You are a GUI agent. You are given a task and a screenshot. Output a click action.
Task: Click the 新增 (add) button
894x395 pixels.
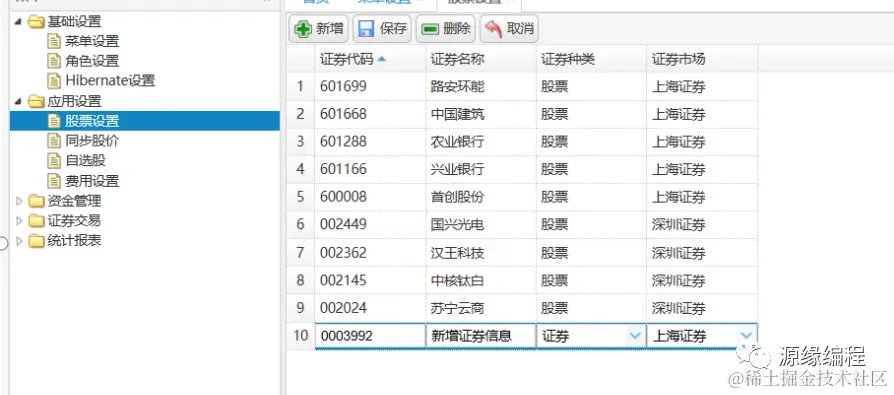click(319, 28)
